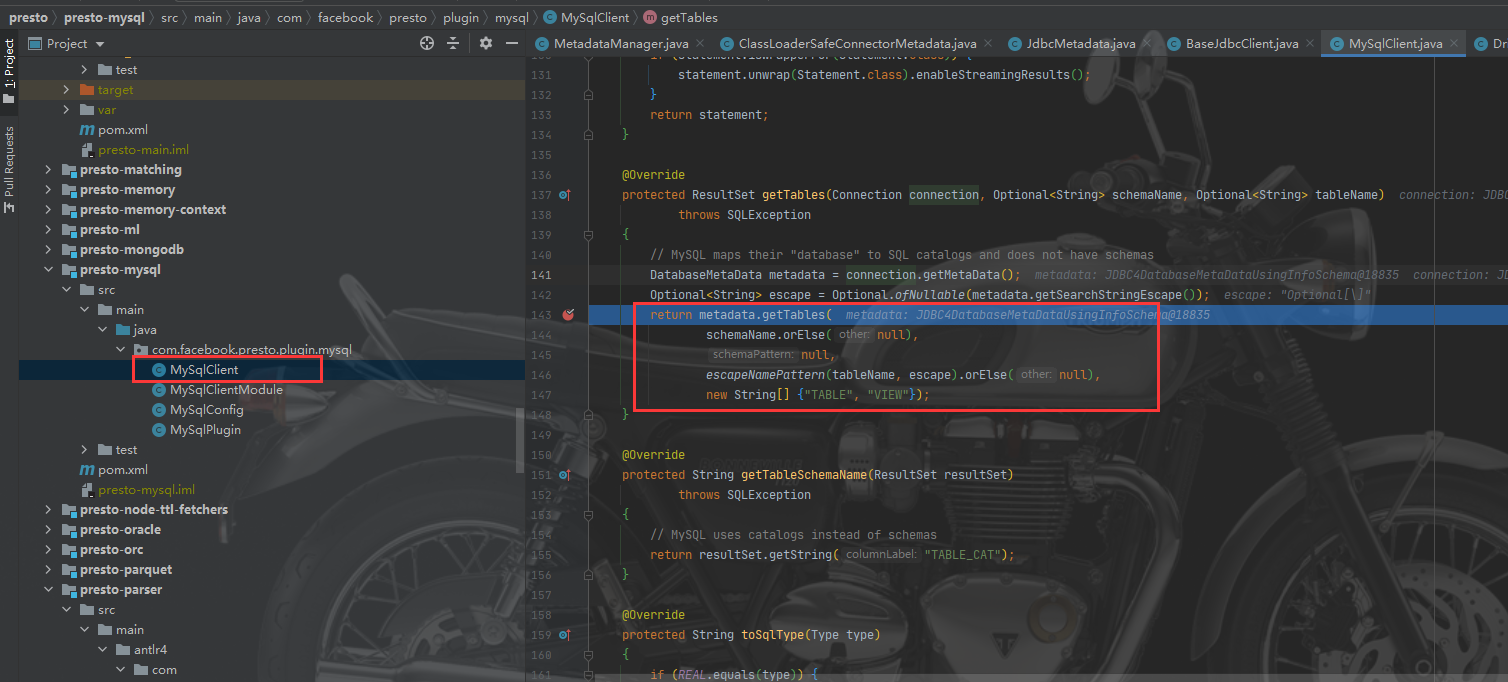Screen dimensions: 1508x682
Task: Select the presto-parquet module row
Action: tap(272, 570)
